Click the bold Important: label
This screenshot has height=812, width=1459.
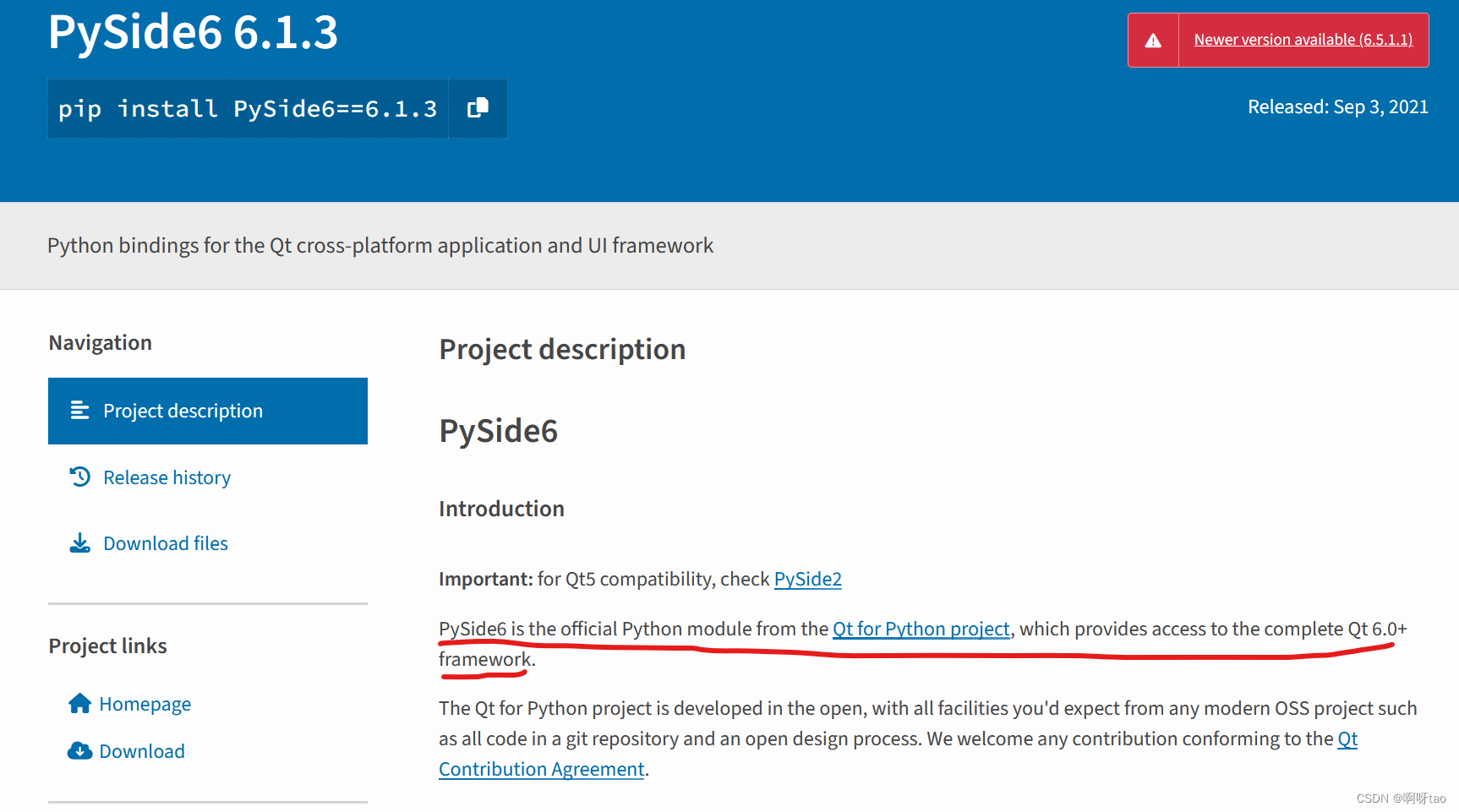486,579
